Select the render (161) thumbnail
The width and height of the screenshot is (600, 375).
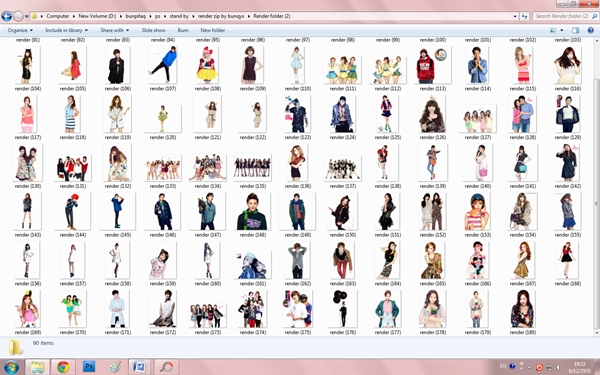pos(253,265)
